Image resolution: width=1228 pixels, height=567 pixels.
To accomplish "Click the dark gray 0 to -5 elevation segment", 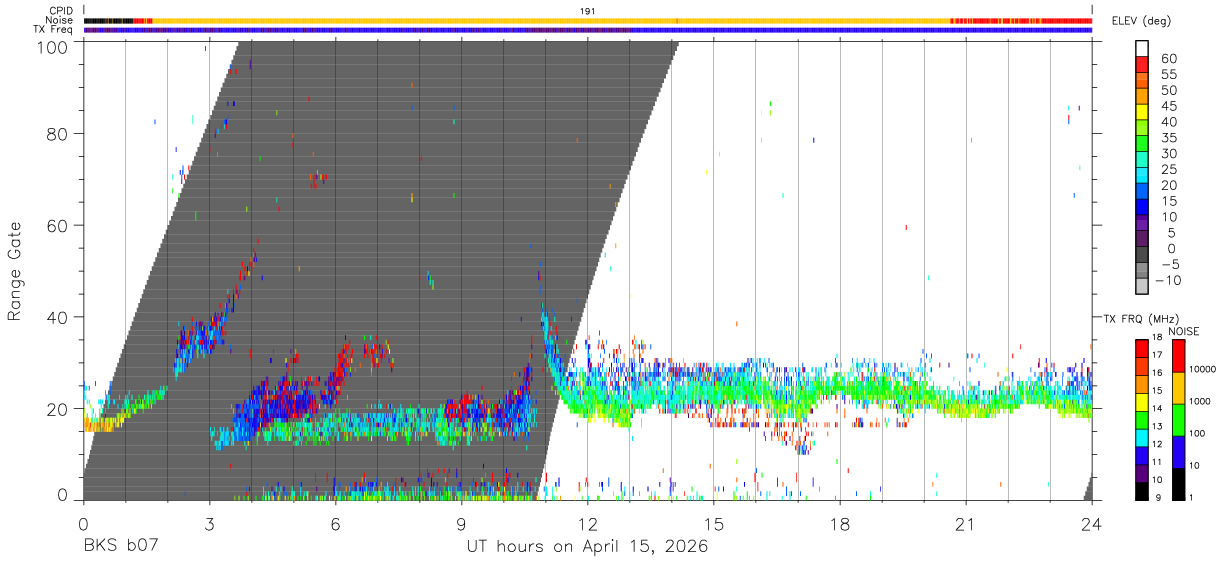I will (1142, 256).
